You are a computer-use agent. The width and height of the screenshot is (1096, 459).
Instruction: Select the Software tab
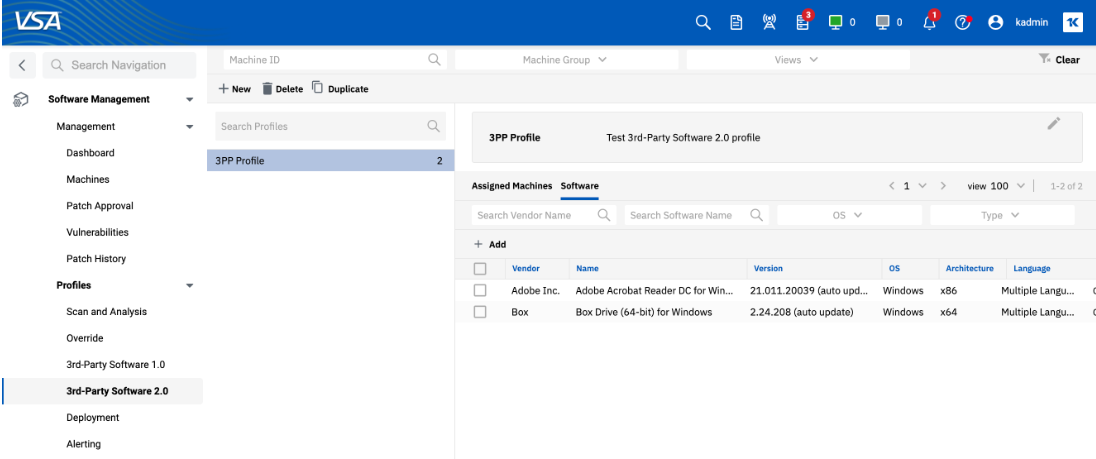pos(579,186)
